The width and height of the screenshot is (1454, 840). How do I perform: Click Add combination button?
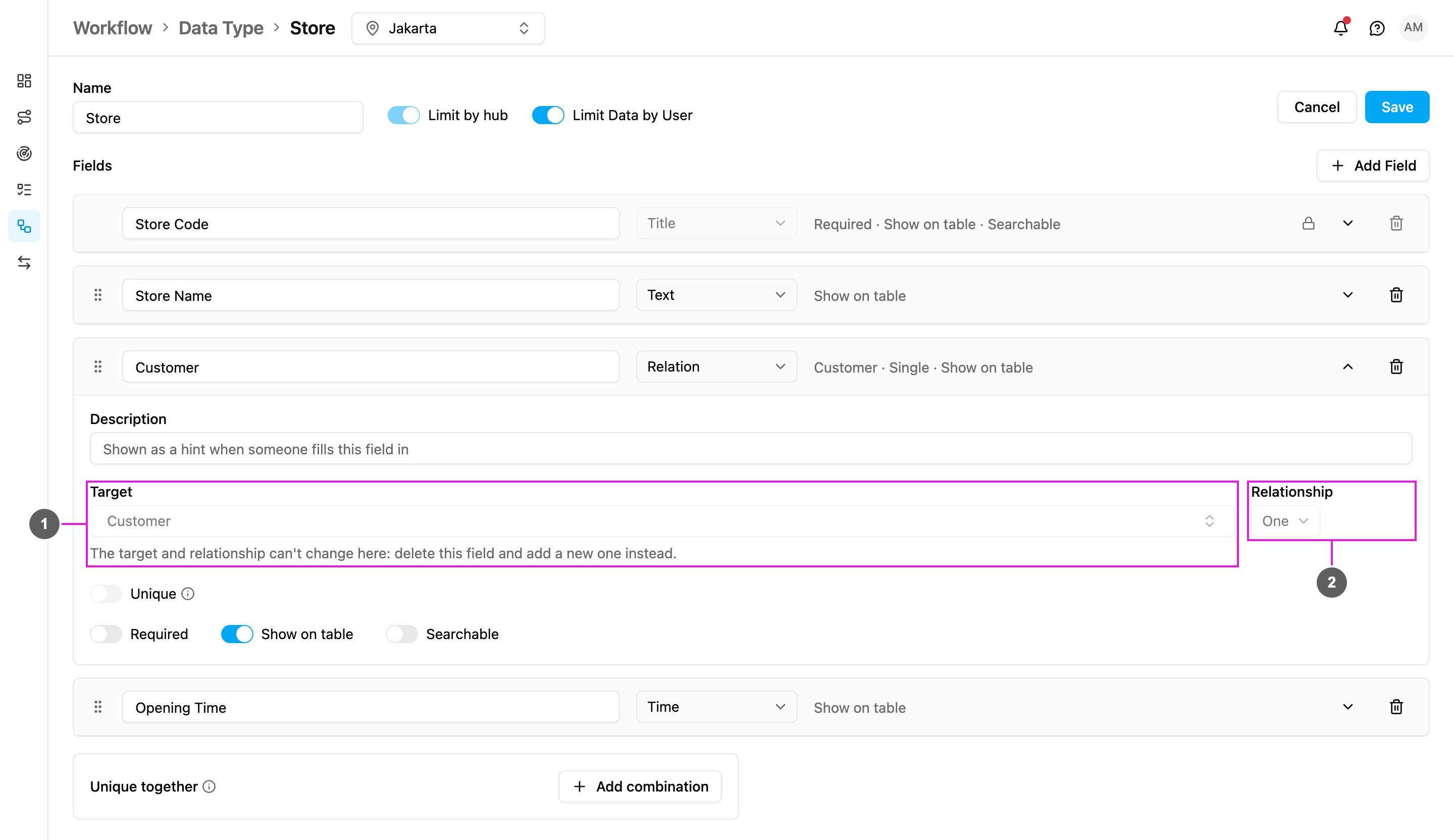pos(640,786)
